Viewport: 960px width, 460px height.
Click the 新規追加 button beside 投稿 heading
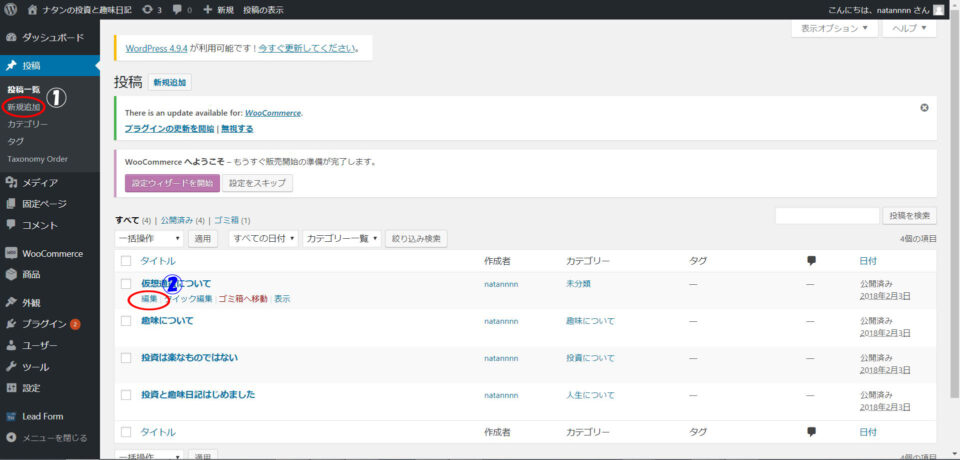[170, 83]
